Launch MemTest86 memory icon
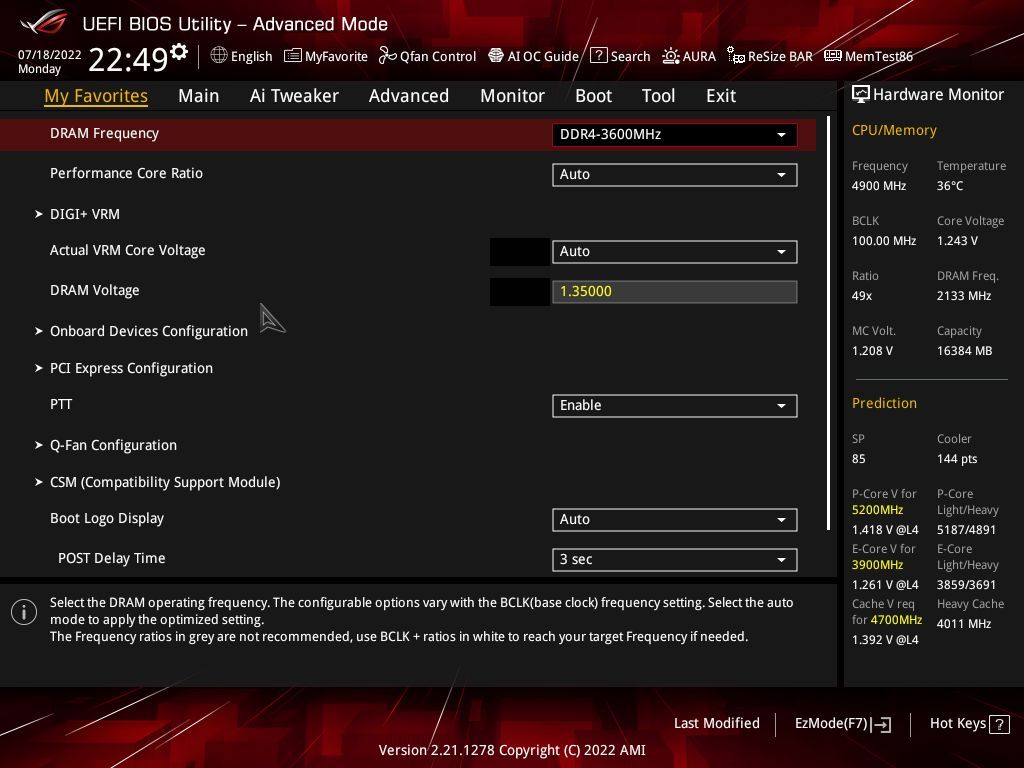The height and width of the screenshot is (768, 1024). [833, 56]
